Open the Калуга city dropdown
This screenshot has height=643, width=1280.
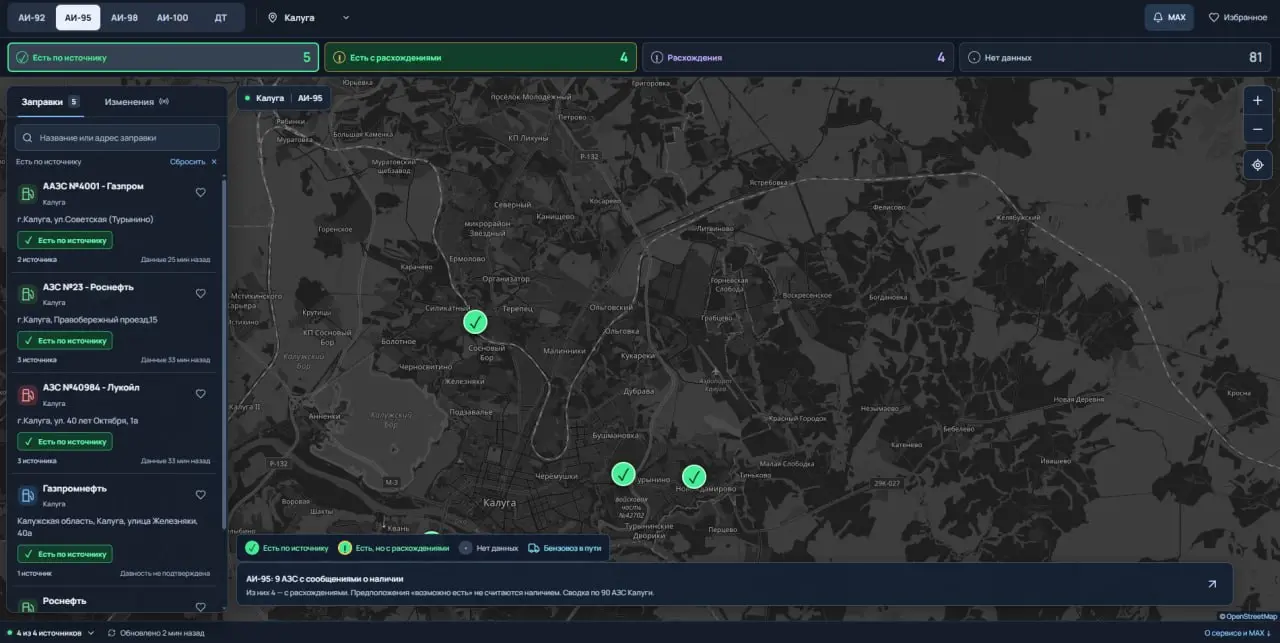click(308, 17)
